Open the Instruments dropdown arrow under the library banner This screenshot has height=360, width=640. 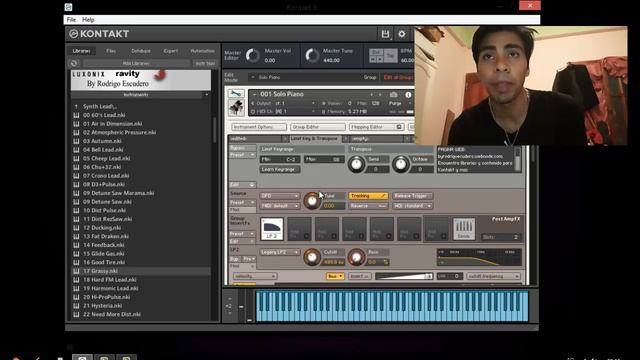tap(207, 95)
